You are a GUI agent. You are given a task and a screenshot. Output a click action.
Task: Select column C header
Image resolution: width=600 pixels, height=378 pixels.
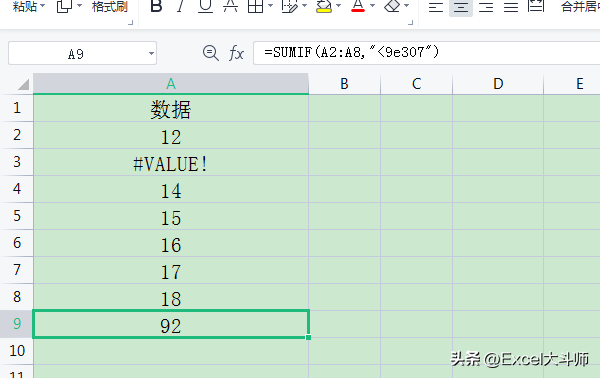[x=416, y=84]
